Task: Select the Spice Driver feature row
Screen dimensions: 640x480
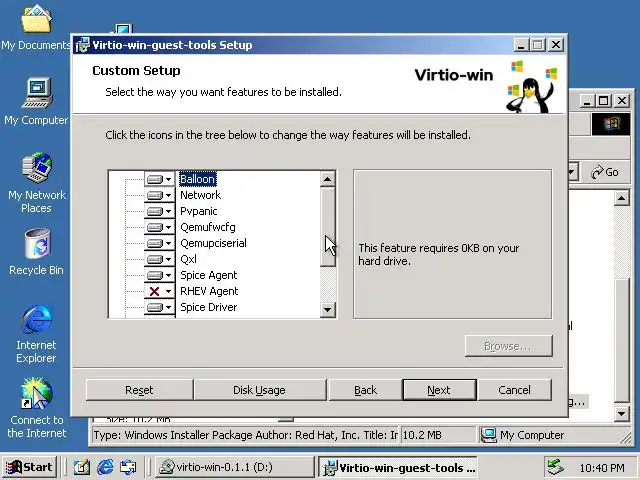Action: coord(209,307)
